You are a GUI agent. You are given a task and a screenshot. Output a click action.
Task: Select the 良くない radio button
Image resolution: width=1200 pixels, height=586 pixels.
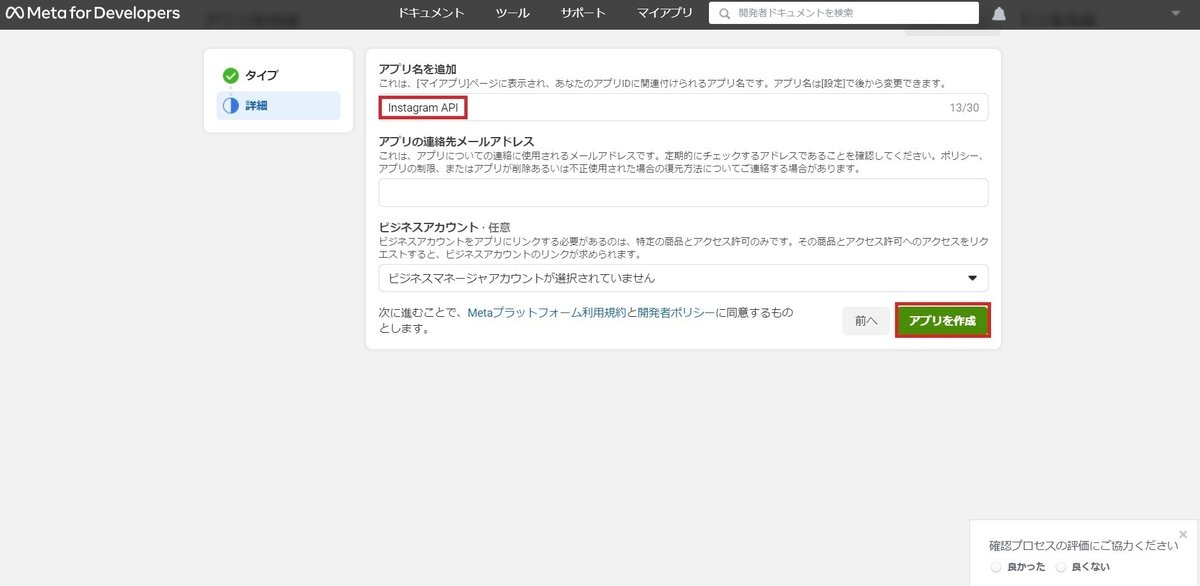pyautogui.click(x=1061, y=567)
